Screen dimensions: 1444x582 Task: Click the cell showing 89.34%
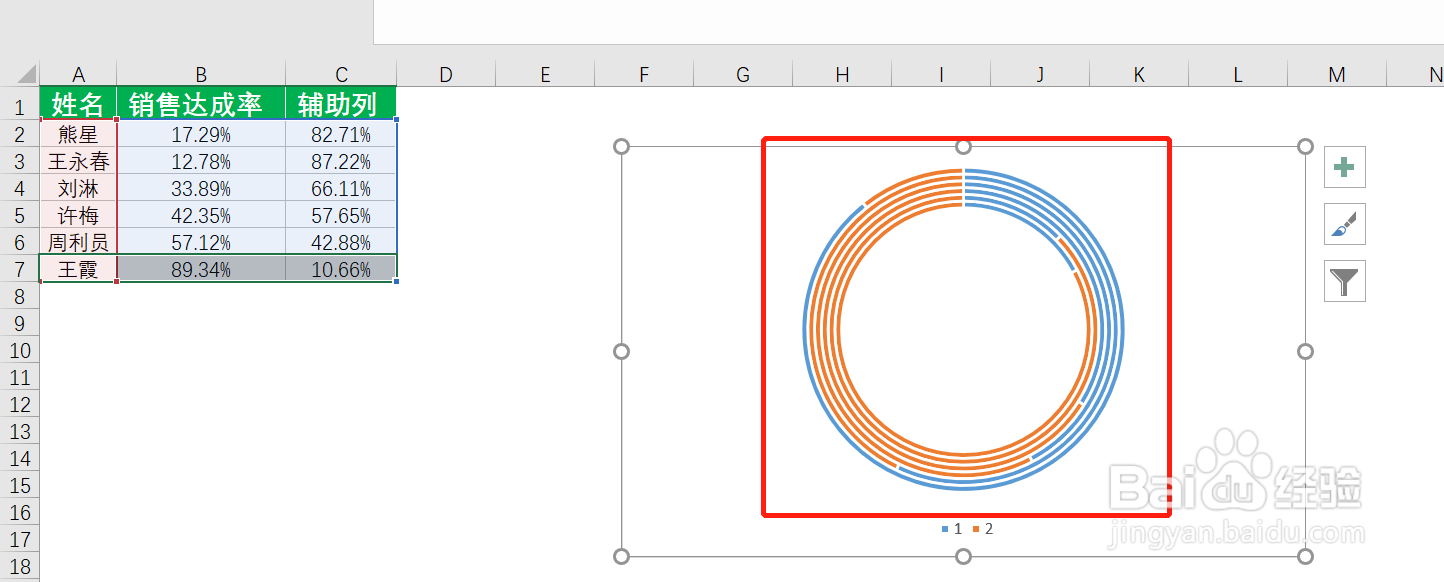pyautogui.click(x=201, y=269)
